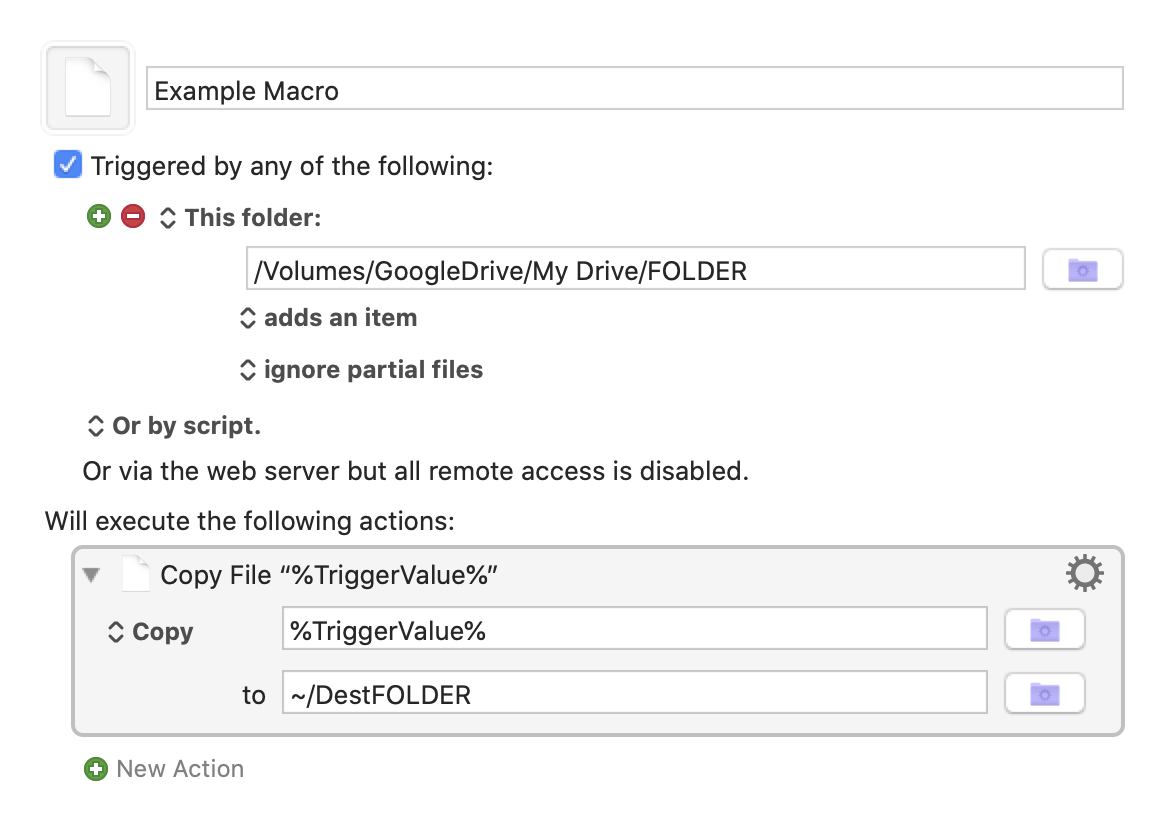Choose the source file with the folder button

[x=1044, y=630]
